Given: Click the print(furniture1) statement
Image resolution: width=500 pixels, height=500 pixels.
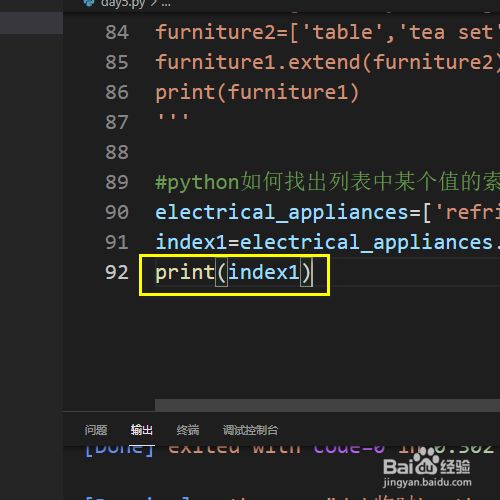Looking at the screenshot, I should coord(257,92).
